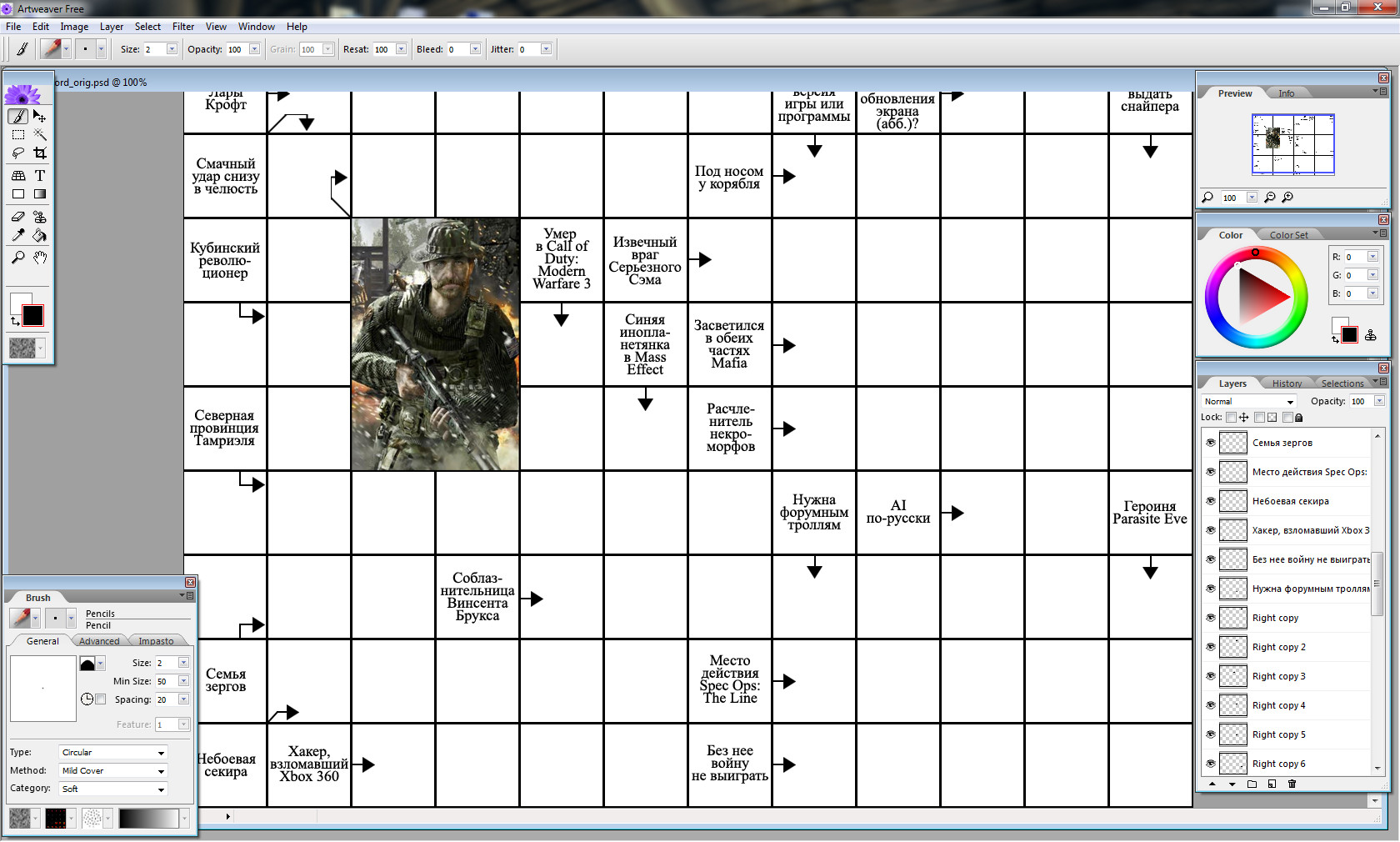Select the Right copy 3 layer

1287,676
